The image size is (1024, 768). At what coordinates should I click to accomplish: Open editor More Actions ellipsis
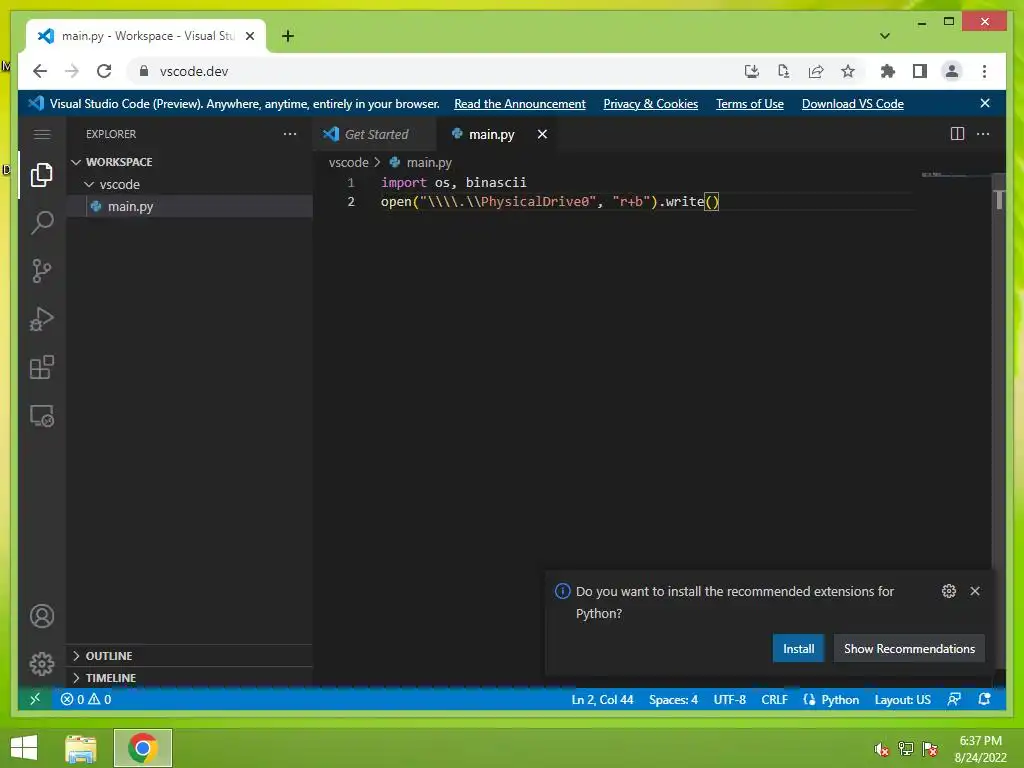tap(983, 134)
